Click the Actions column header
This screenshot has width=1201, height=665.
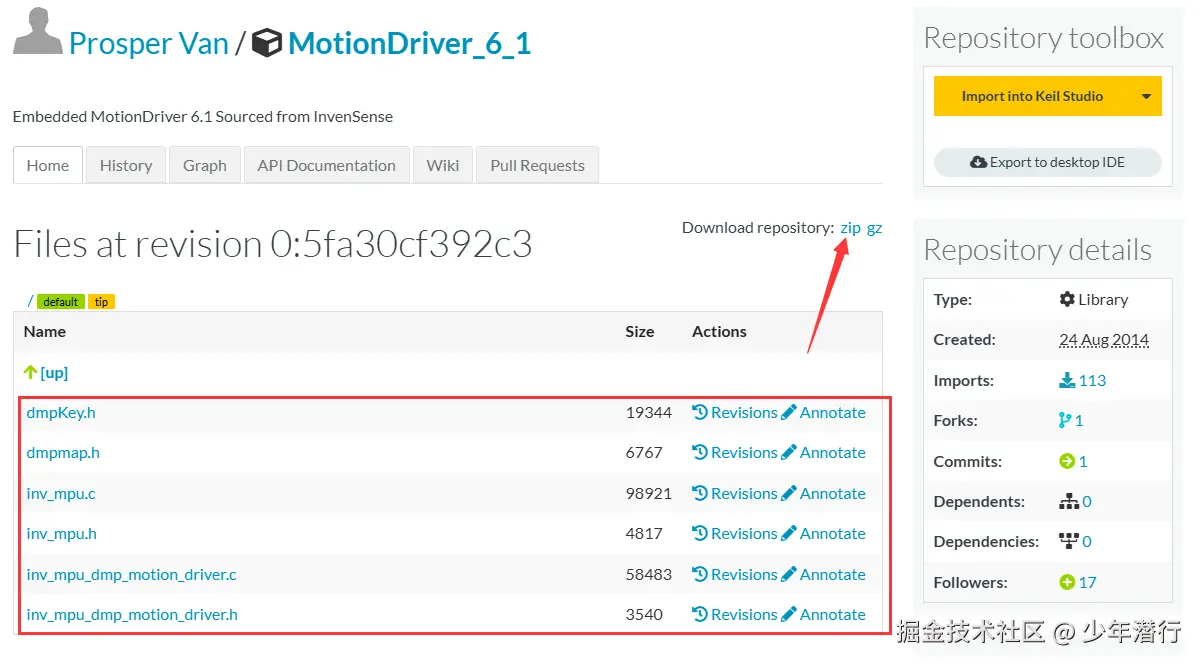click(719, 331)
